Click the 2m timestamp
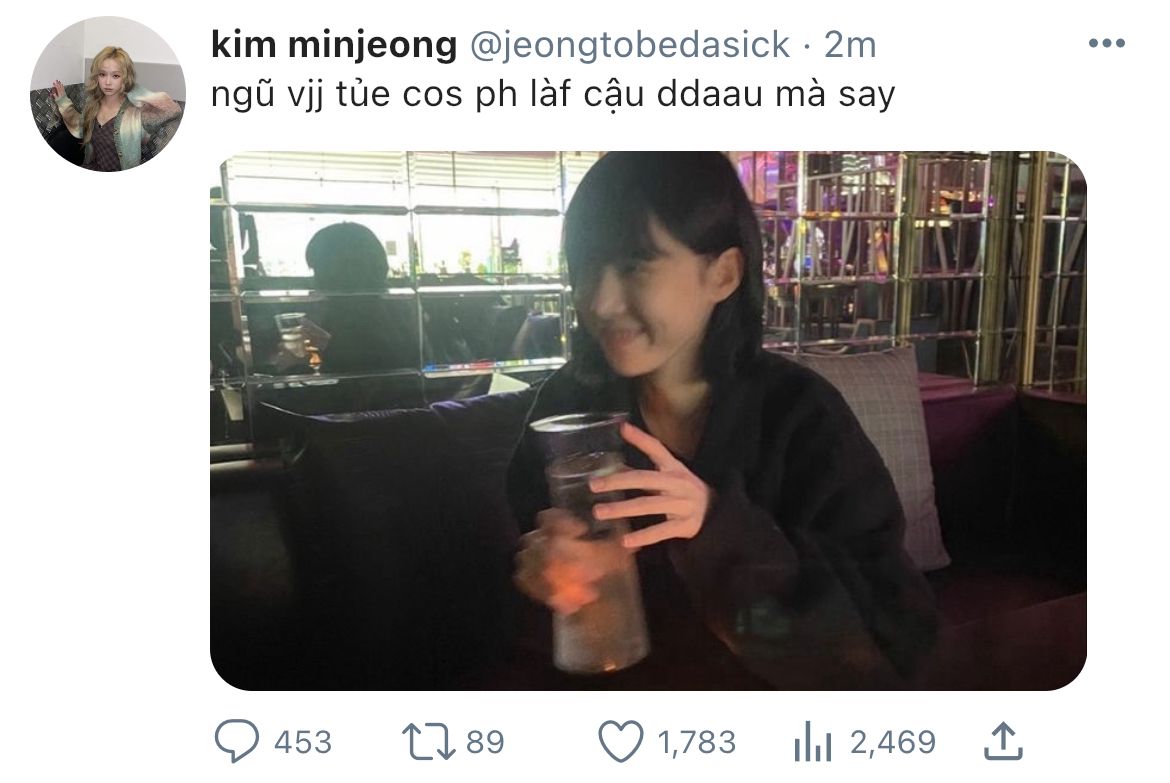This screenshot has width=1170, height=783. click(850, 45)
